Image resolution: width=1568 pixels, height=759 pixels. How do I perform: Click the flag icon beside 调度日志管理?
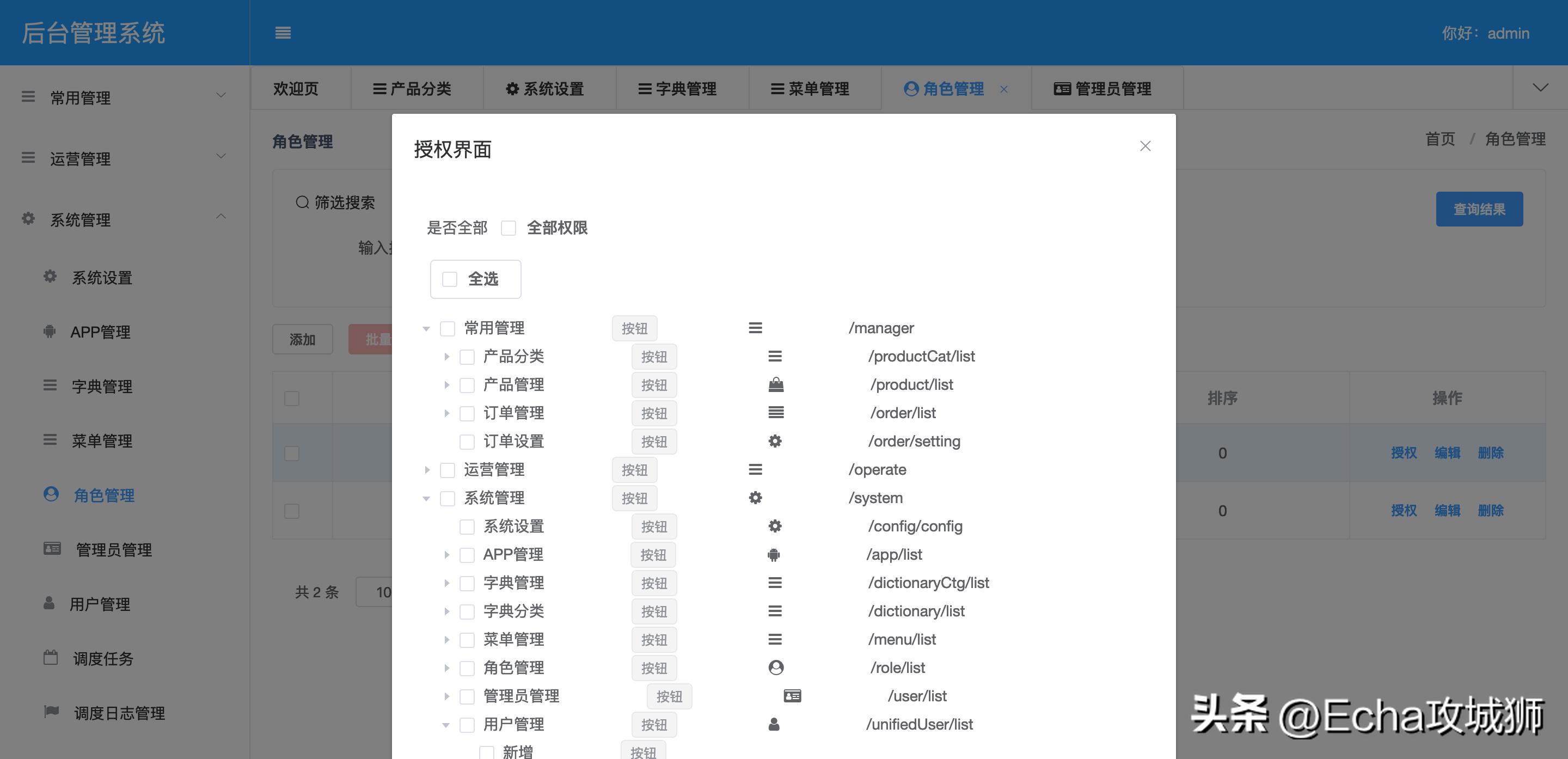(51, 712)
